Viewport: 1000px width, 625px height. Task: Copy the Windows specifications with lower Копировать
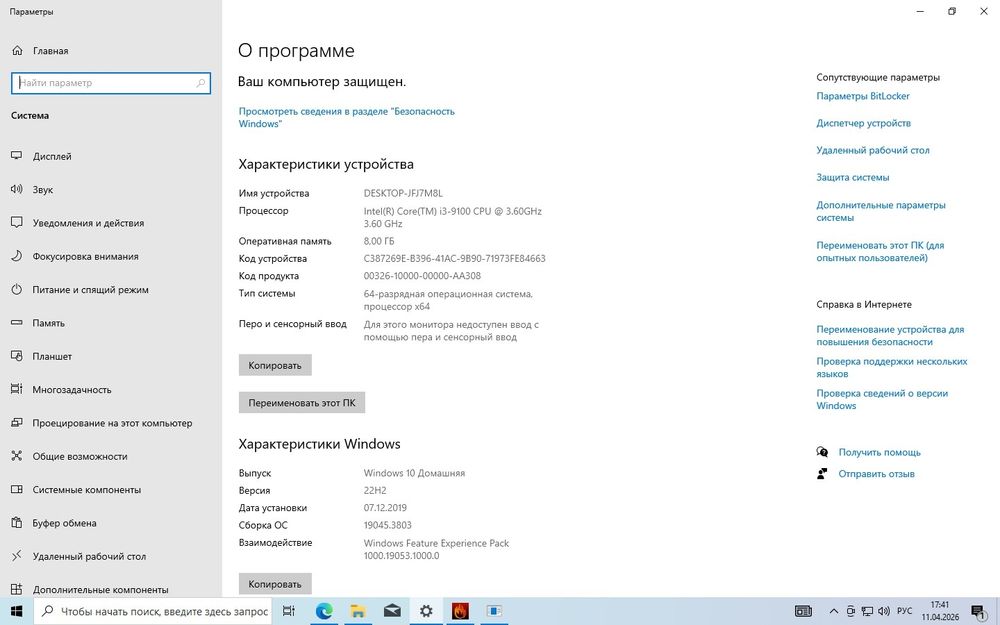point(275,584)
